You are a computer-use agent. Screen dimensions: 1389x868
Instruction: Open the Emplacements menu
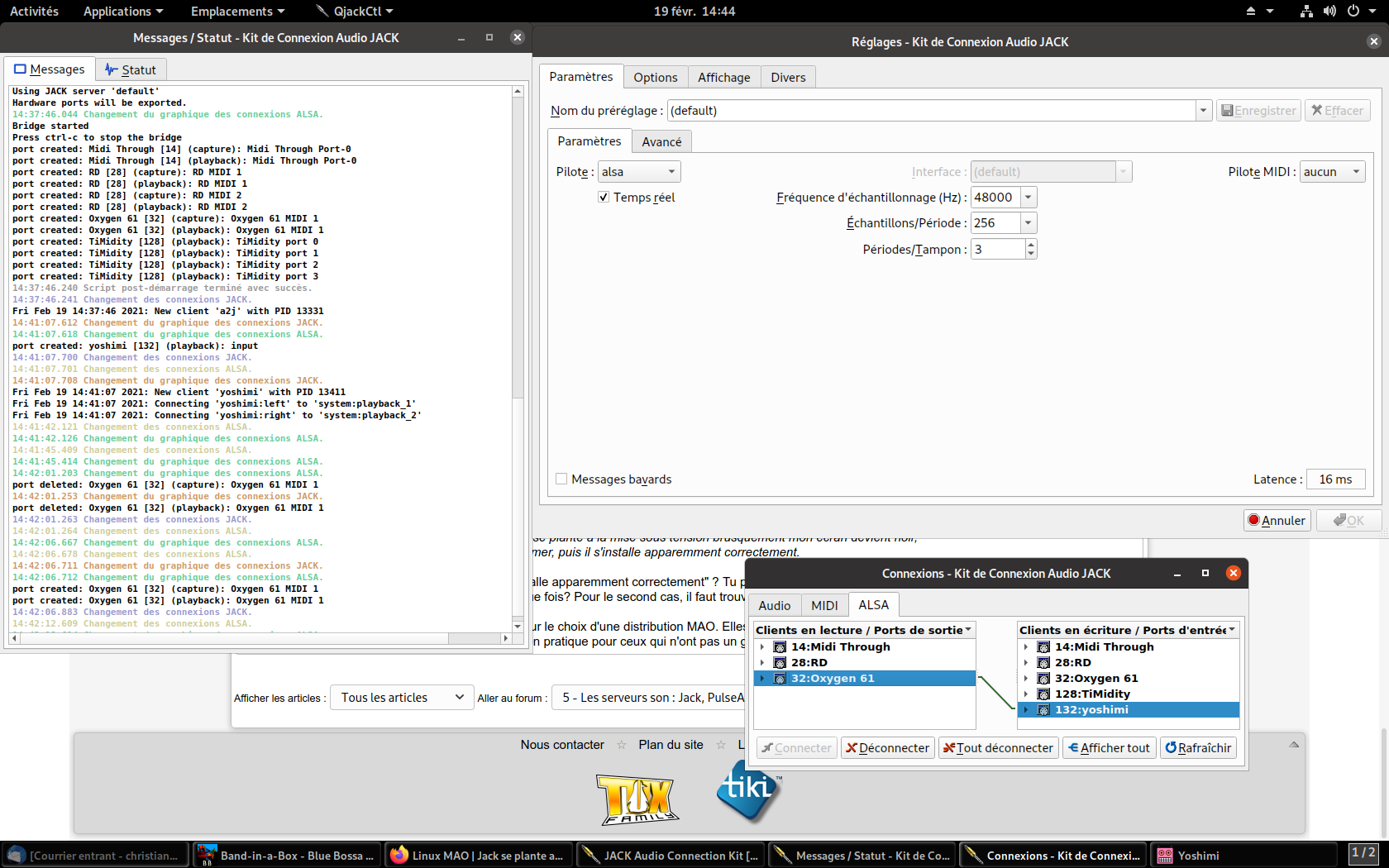pos(237,11)
